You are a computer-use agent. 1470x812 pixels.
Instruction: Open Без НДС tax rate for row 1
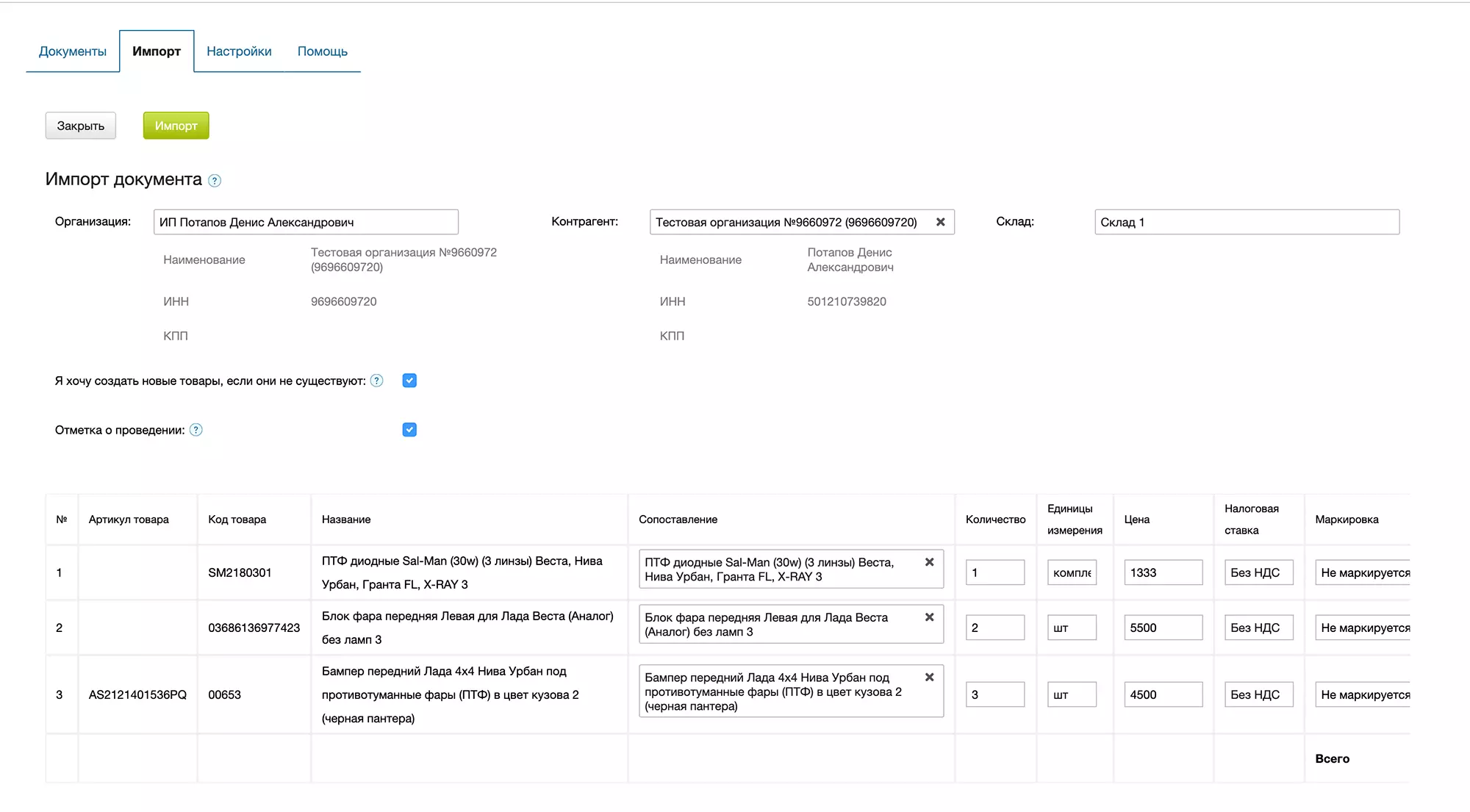point(1258,572)
